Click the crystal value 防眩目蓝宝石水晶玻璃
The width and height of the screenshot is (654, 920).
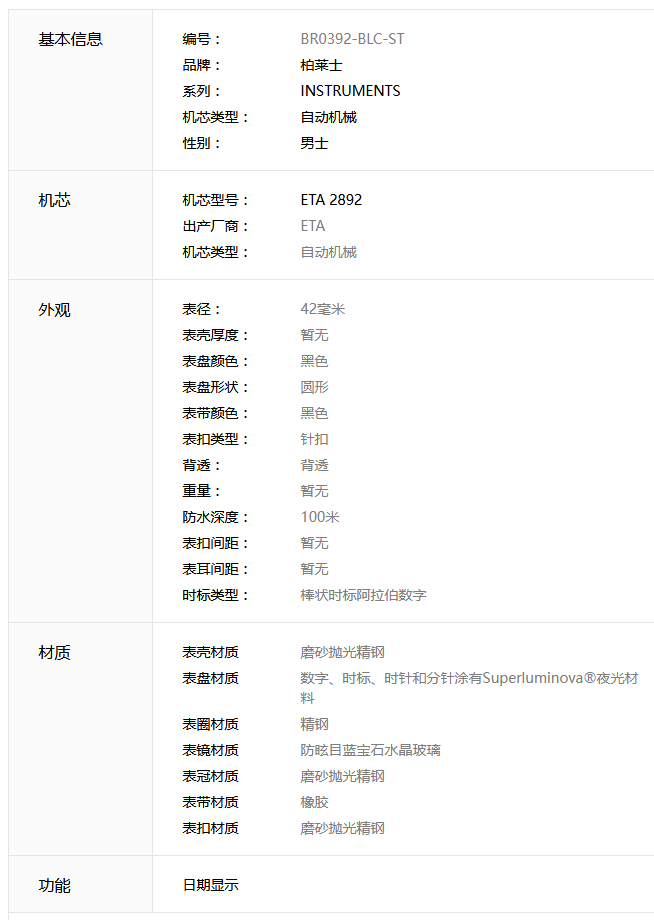(x=371, y=750)
